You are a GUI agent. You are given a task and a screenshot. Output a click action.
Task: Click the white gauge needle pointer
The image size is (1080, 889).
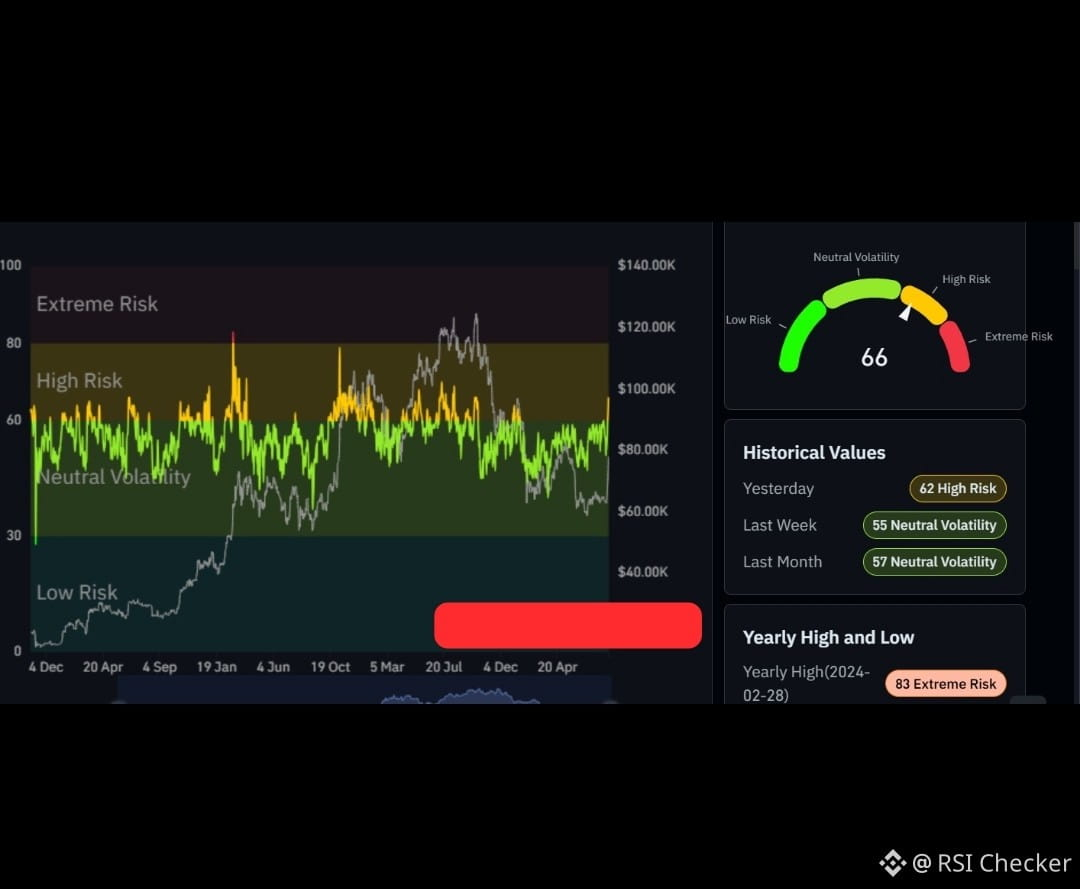coord(906,312)
